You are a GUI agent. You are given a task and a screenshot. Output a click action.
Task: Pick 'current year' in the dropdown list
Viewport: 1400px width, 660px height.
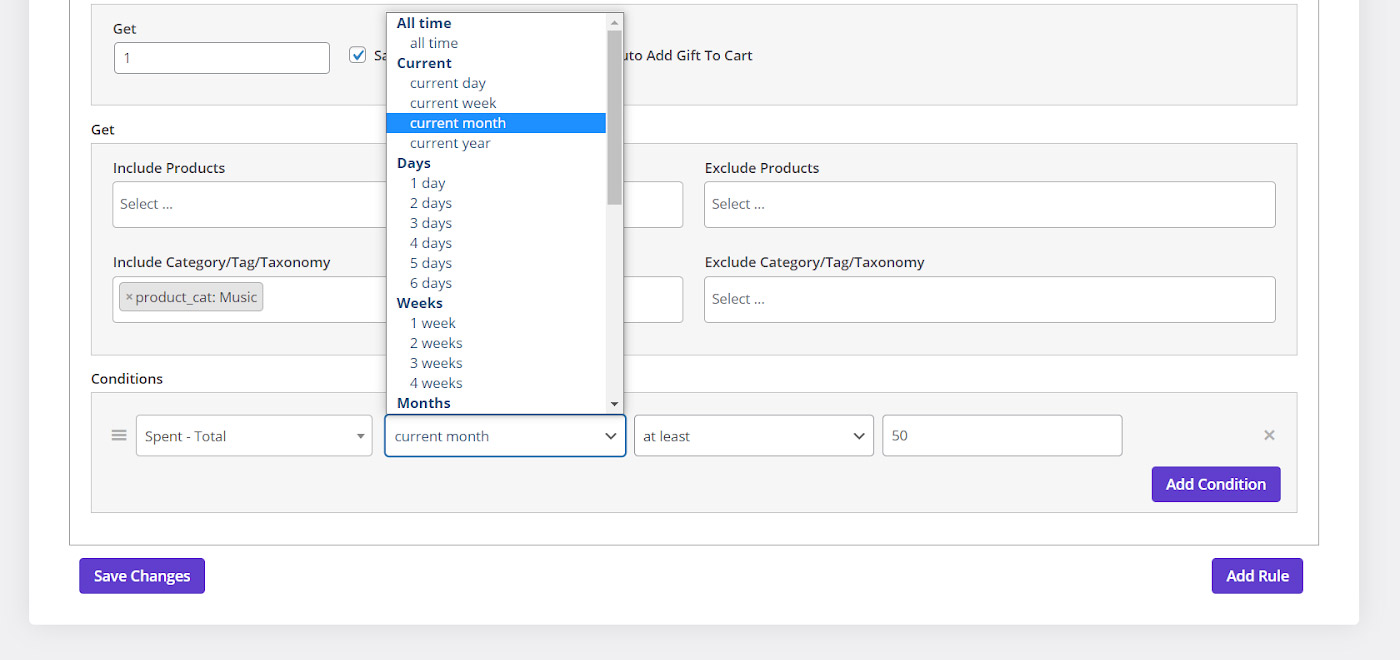tap(450, 143)
